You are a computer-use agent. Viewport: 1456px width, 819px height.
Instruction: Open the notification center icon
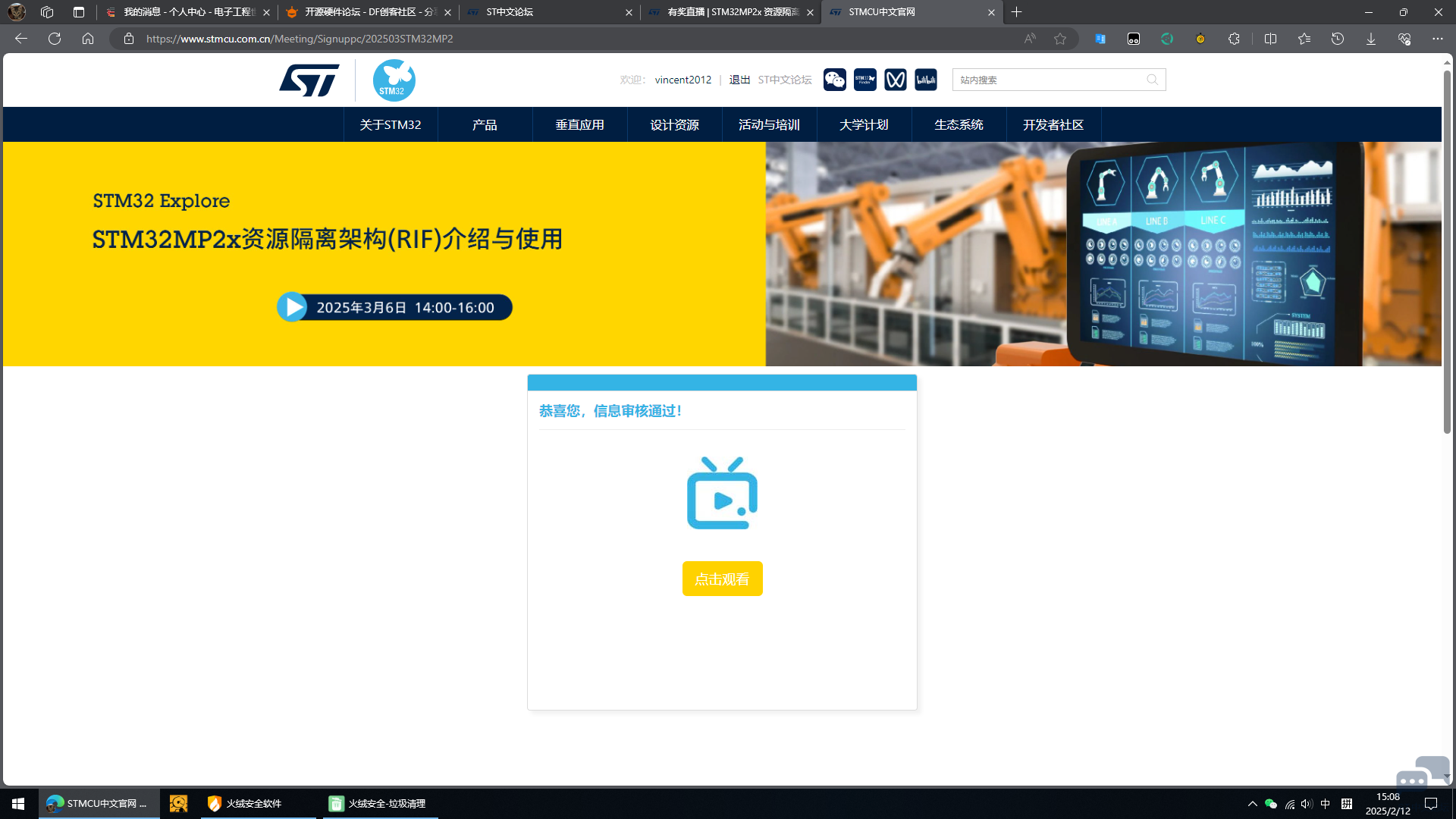[1431, 804]
